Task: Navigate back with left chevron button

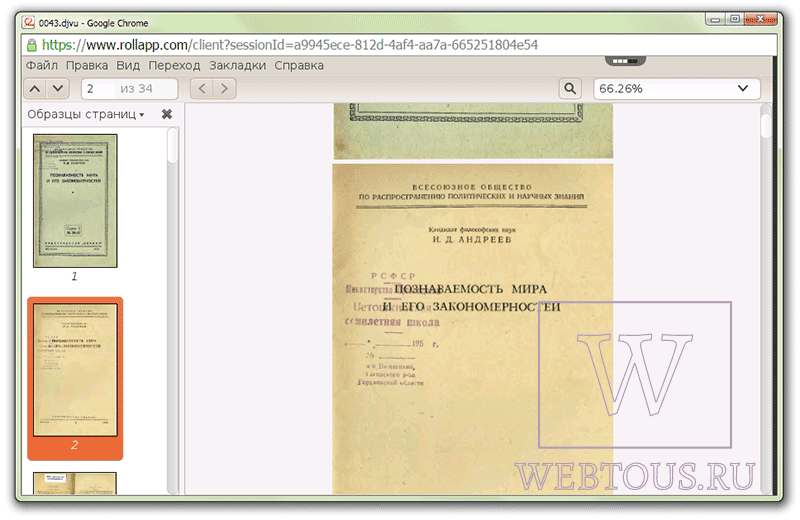Action: (x=202, y=89)
